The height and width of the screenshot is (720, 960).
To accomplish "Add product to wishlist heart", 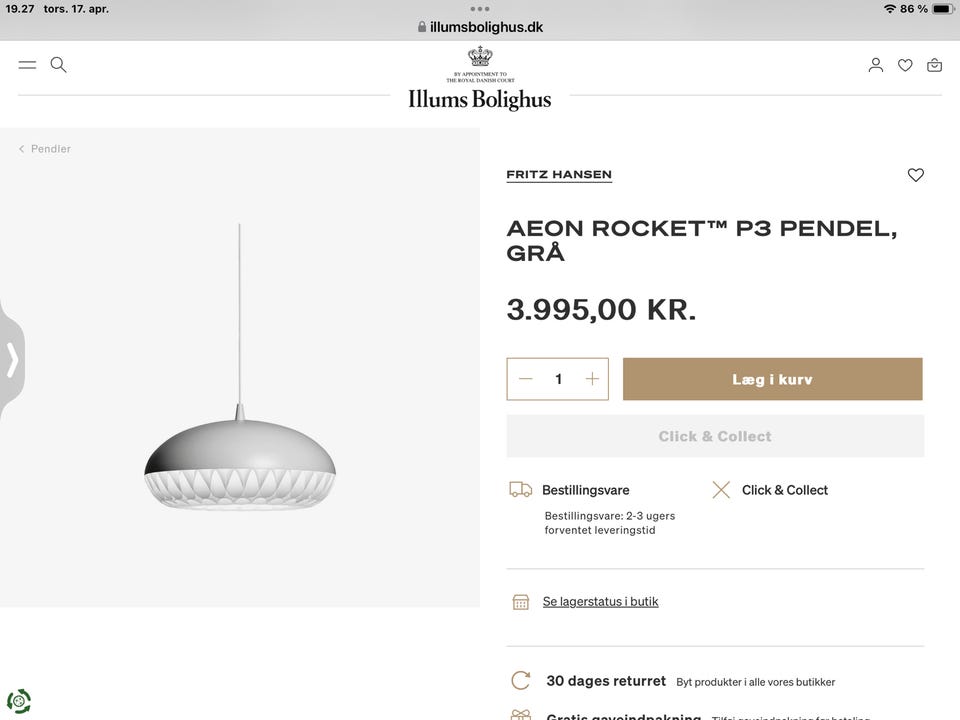I will click(x=915, y=175).
